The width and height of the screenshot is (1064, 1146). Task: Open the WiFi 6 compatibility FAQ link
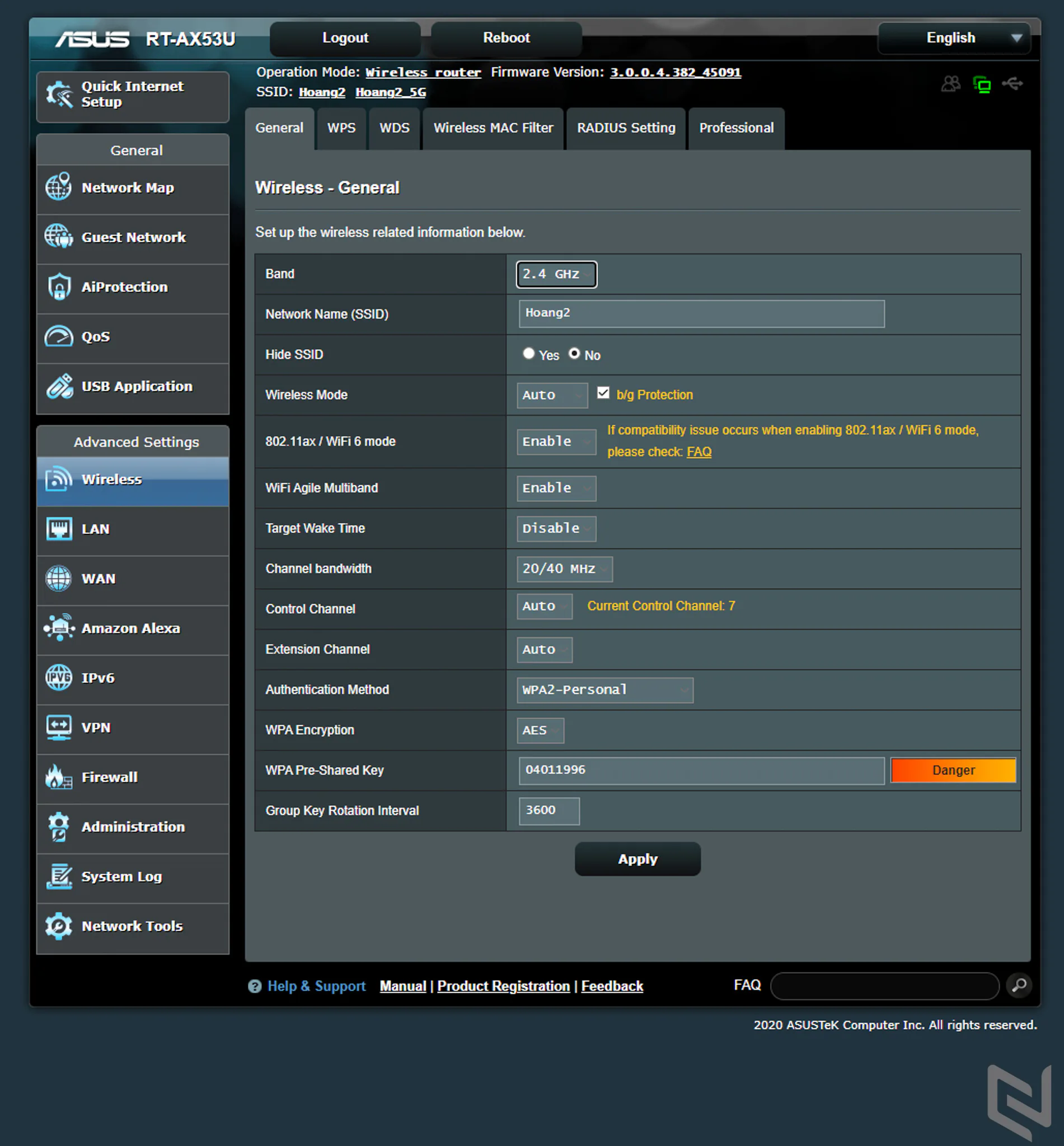(699, 452)
